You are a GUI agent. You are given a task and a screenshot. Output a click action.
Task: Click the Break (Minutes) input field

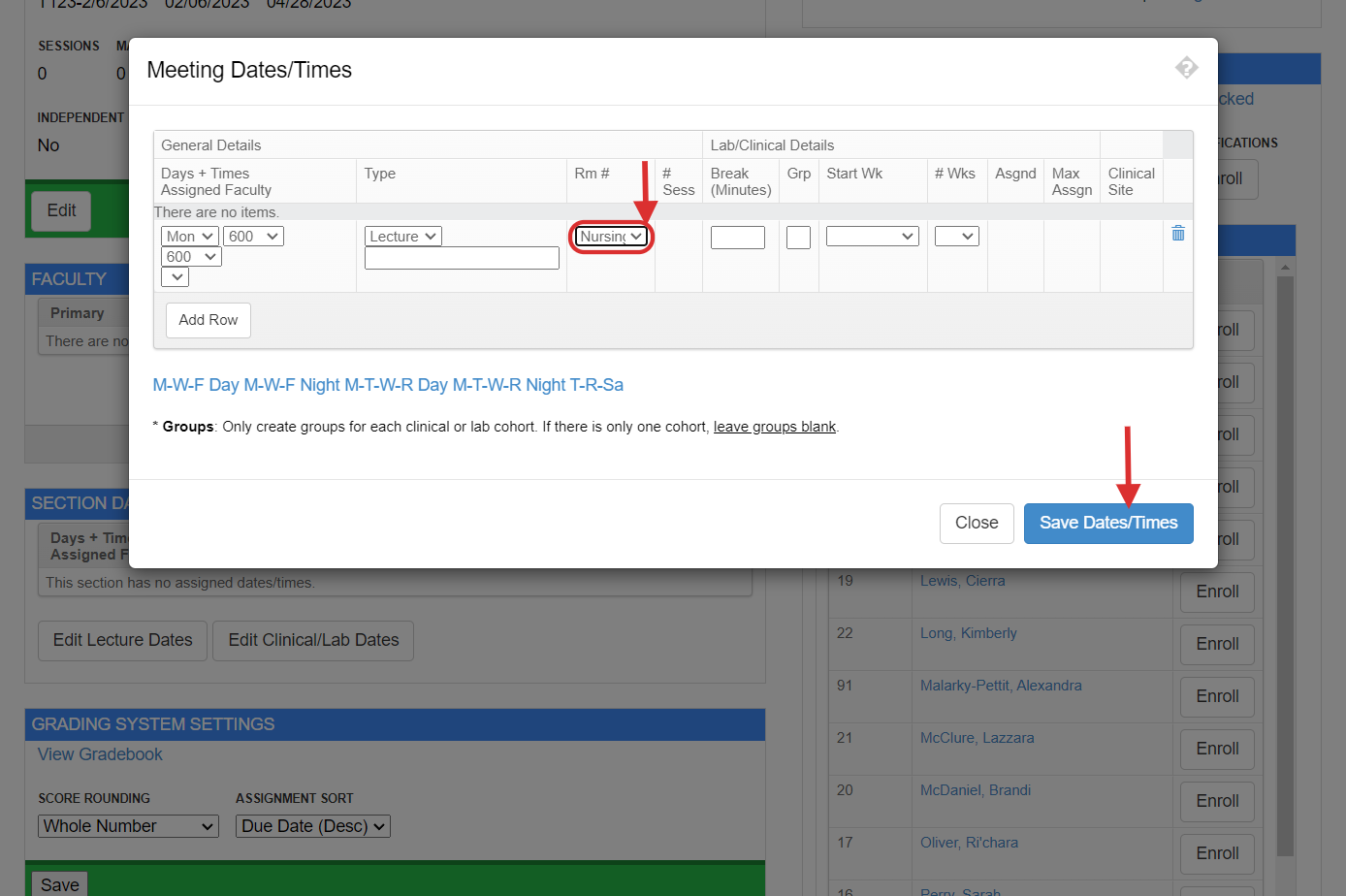[737, 238]
